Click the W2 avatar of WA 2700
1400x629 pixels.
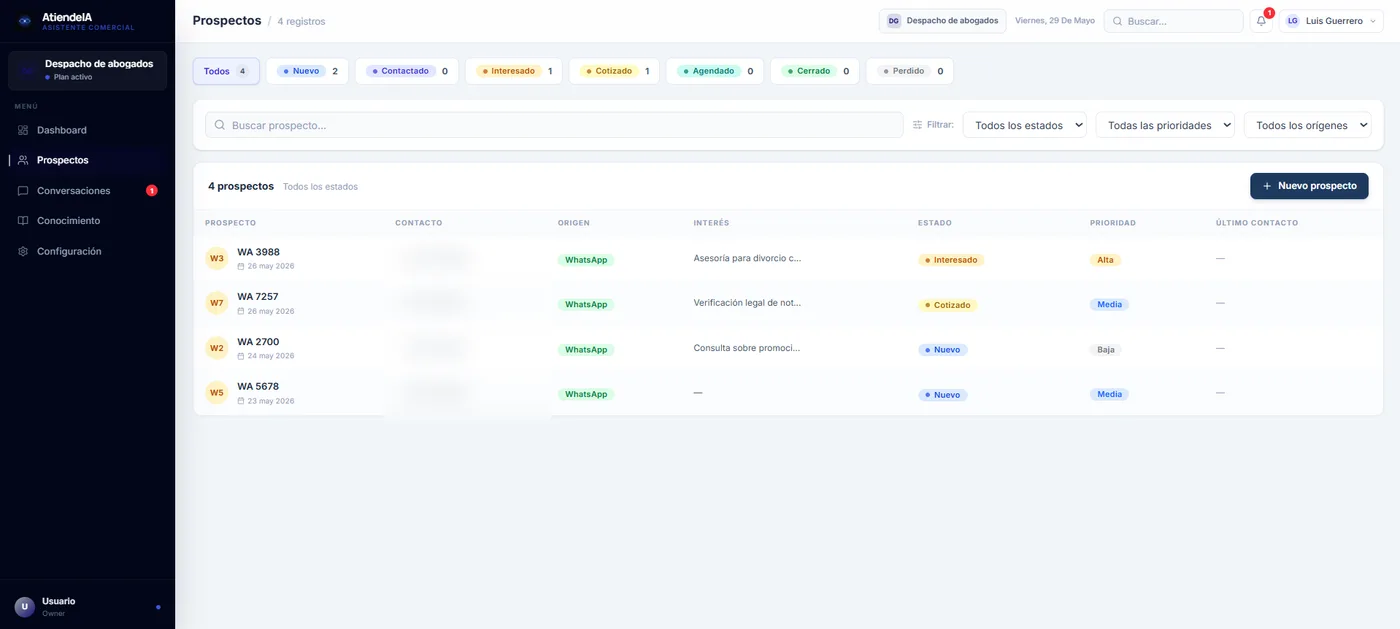217,348
